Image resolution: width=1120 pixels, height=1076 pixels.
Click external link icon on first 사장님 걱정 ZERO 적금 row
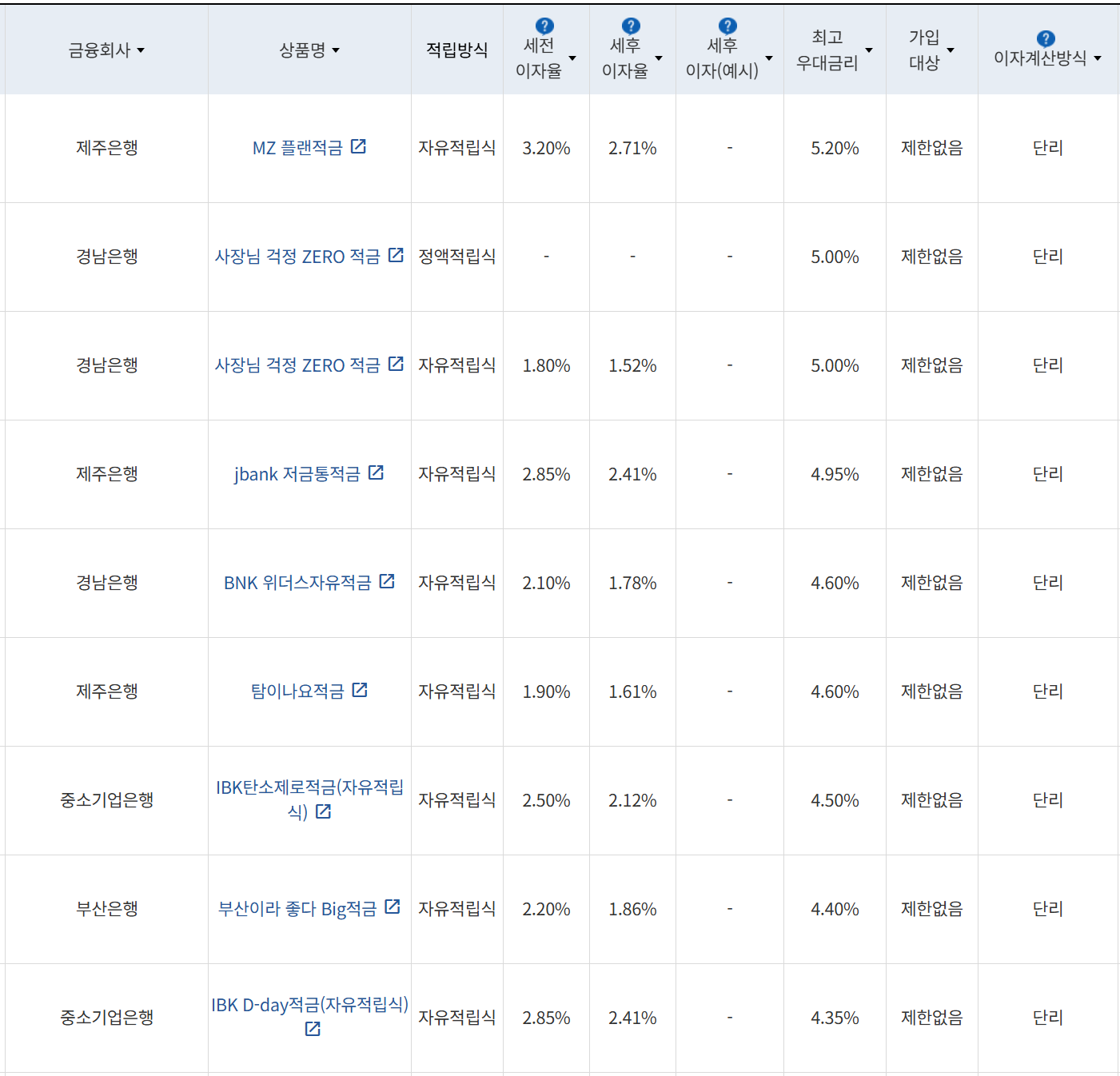[x=396, y=255]
